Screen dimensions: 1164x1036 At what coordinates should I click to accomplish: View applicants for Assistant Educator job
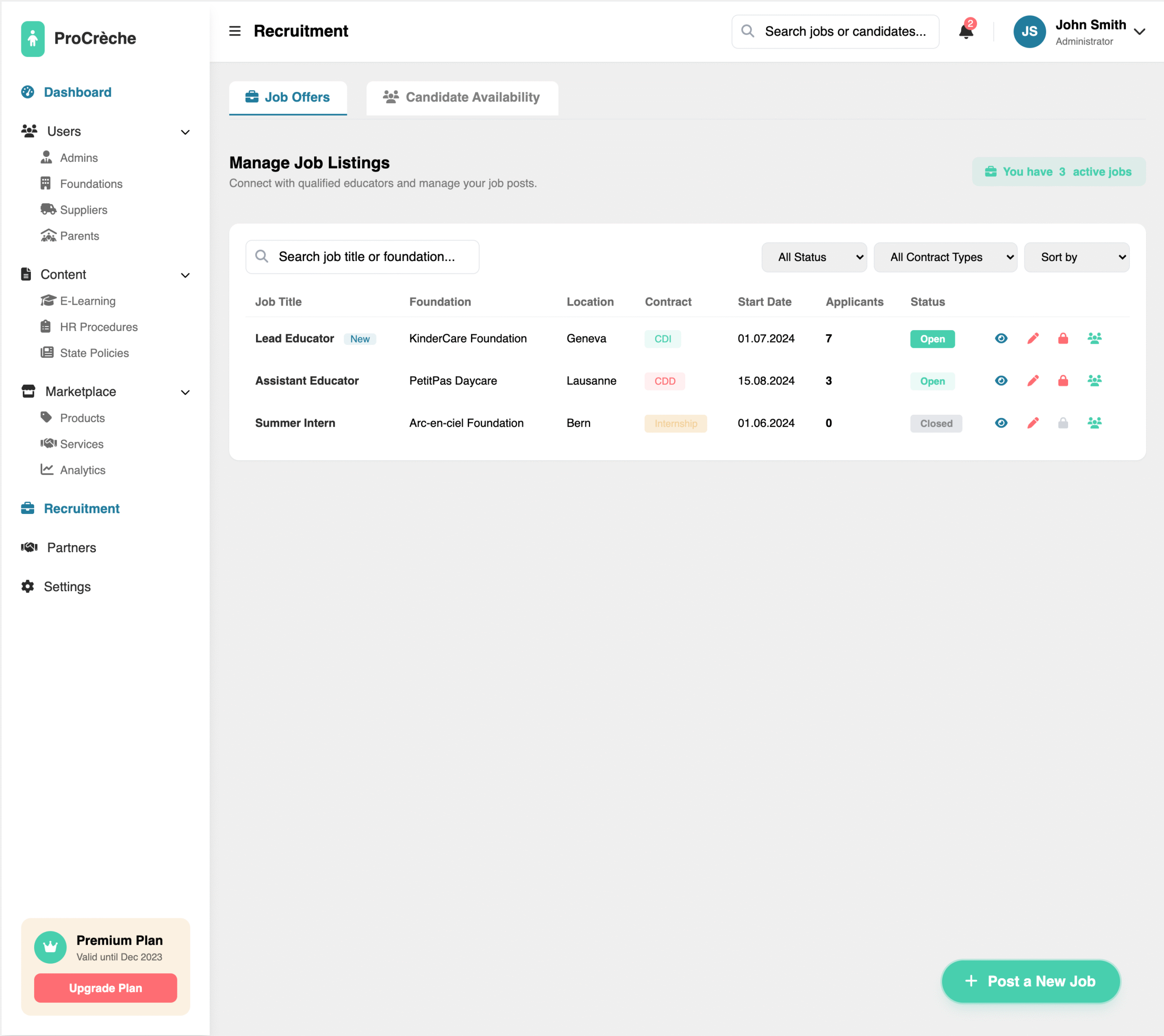1094,381
